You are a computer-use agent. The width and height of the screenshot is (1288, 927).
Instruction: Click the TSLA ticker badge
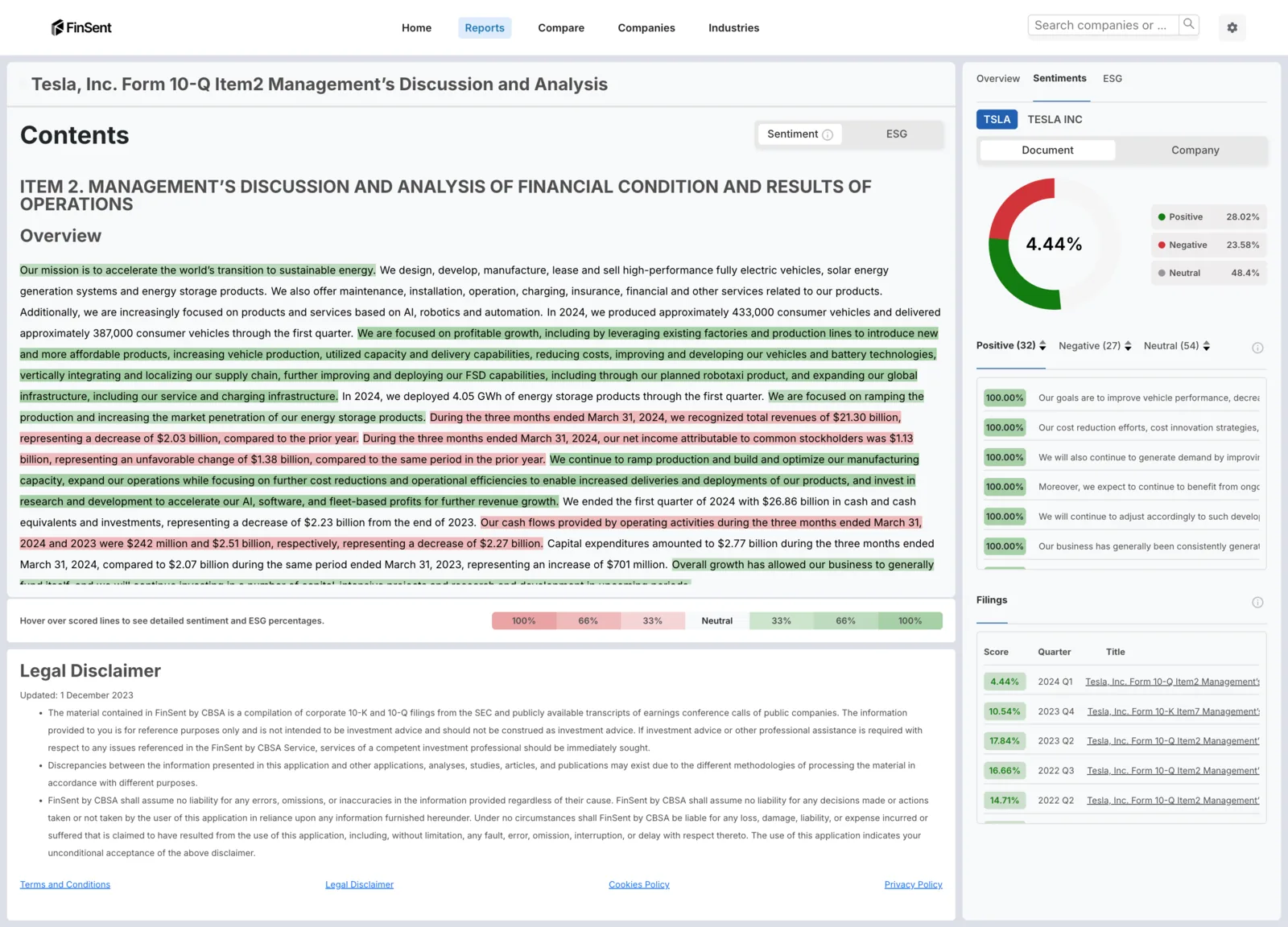coord(997,120)
